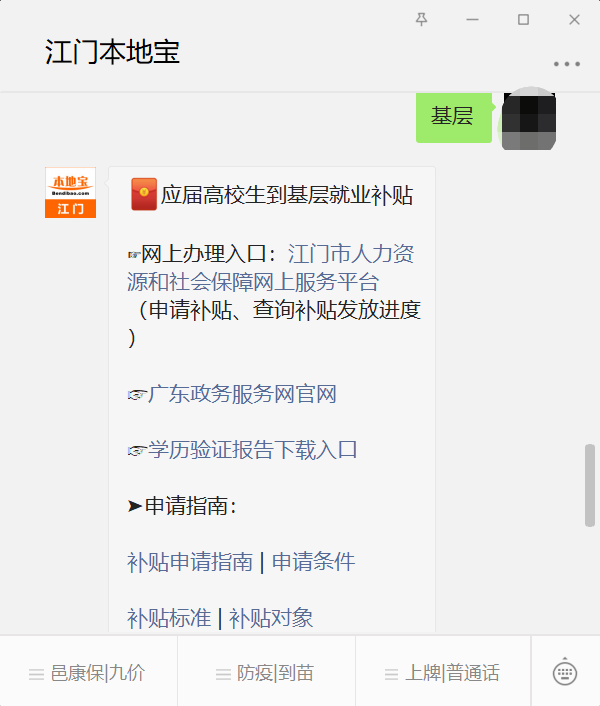
Task: Open the 申请条件 link
Action: coord(314,562)
